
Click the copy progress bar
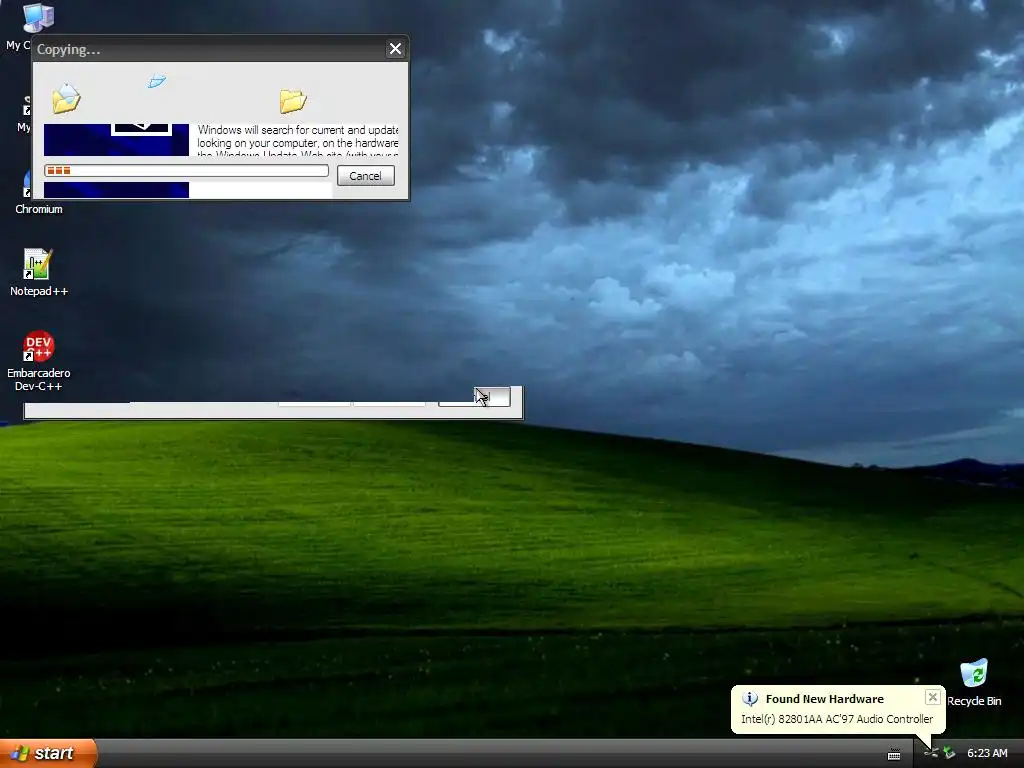click(186, 170)
